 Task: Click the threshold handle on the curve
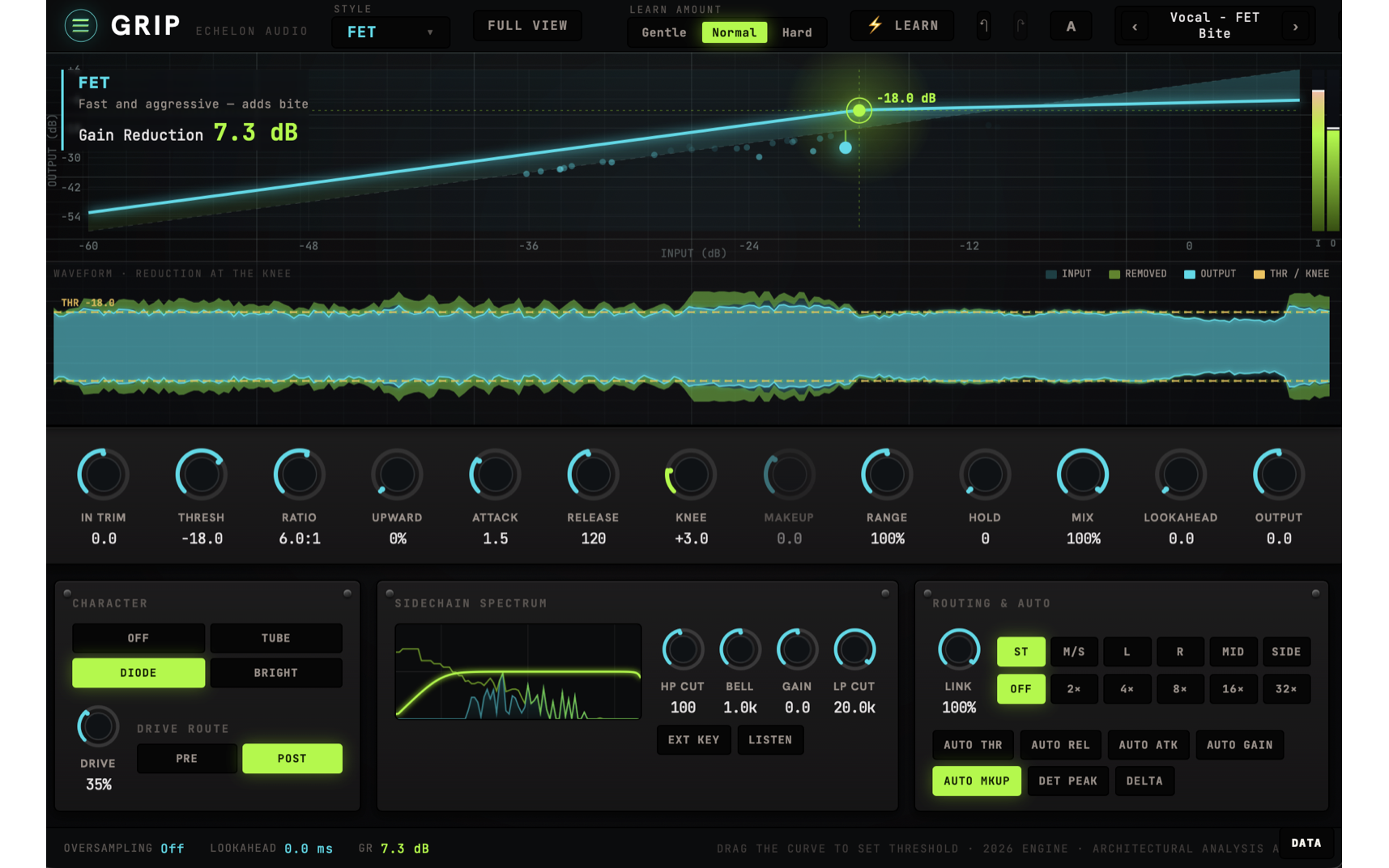859,110
